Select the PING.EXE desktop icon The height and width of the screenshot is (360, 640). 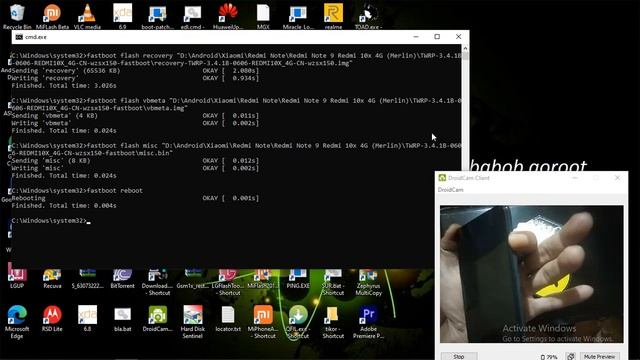(x=298, y=279)
